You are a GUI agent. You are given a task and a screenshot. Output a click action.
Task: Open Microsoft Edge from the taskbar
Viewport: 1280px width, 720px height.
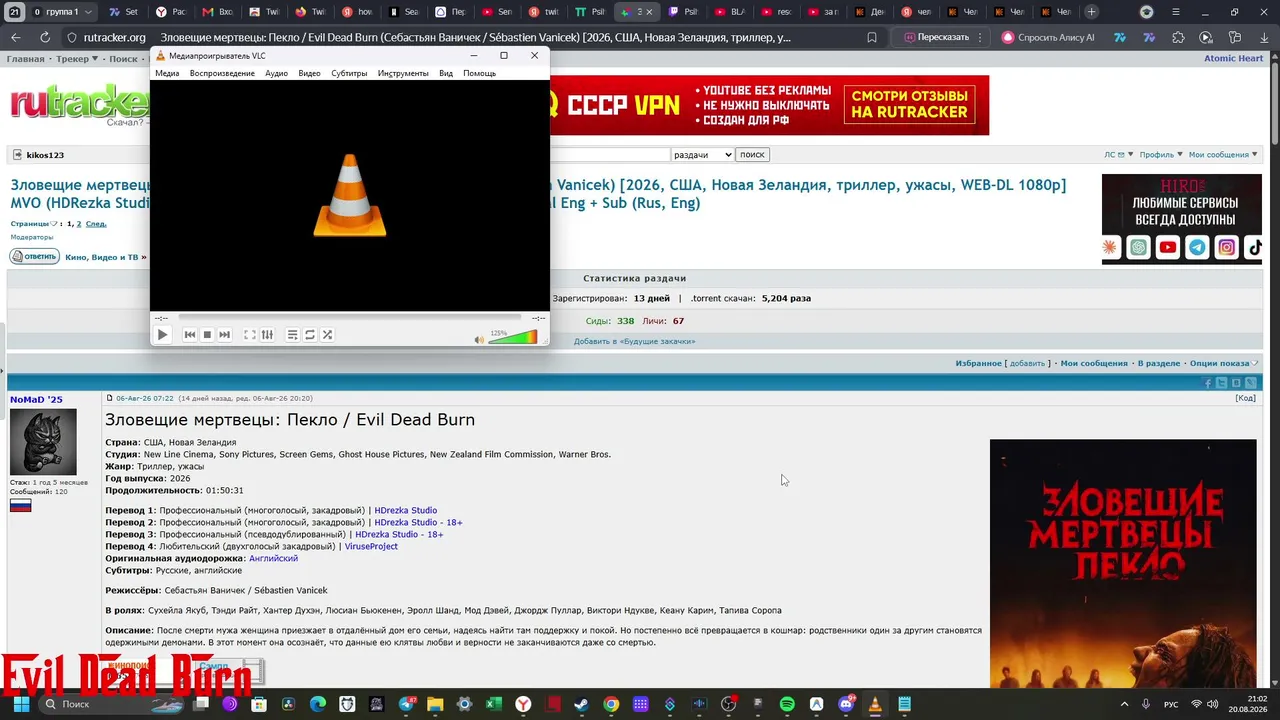pos(318,704)
